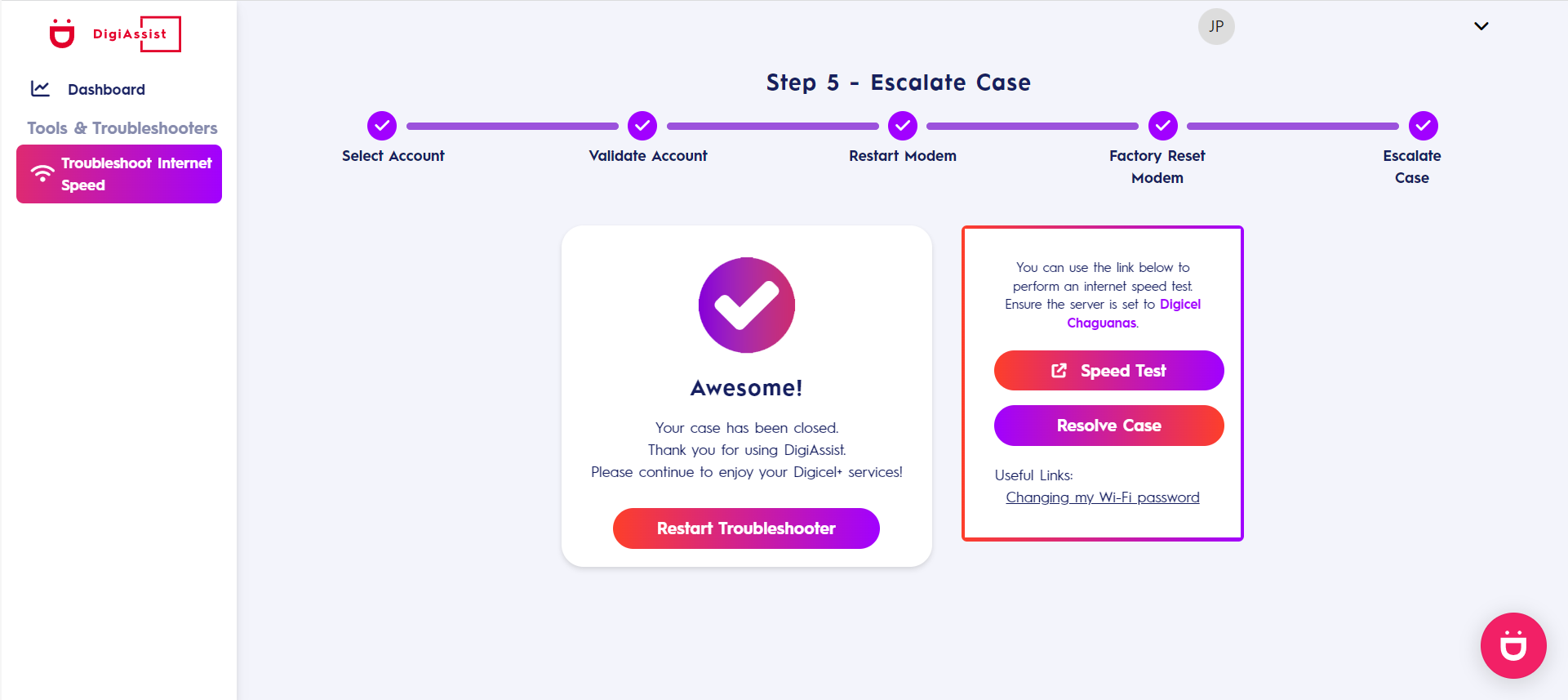This screenshot has width=1568, height=700.
Task: Click the Select Account step checkmark
Action: 381,126
